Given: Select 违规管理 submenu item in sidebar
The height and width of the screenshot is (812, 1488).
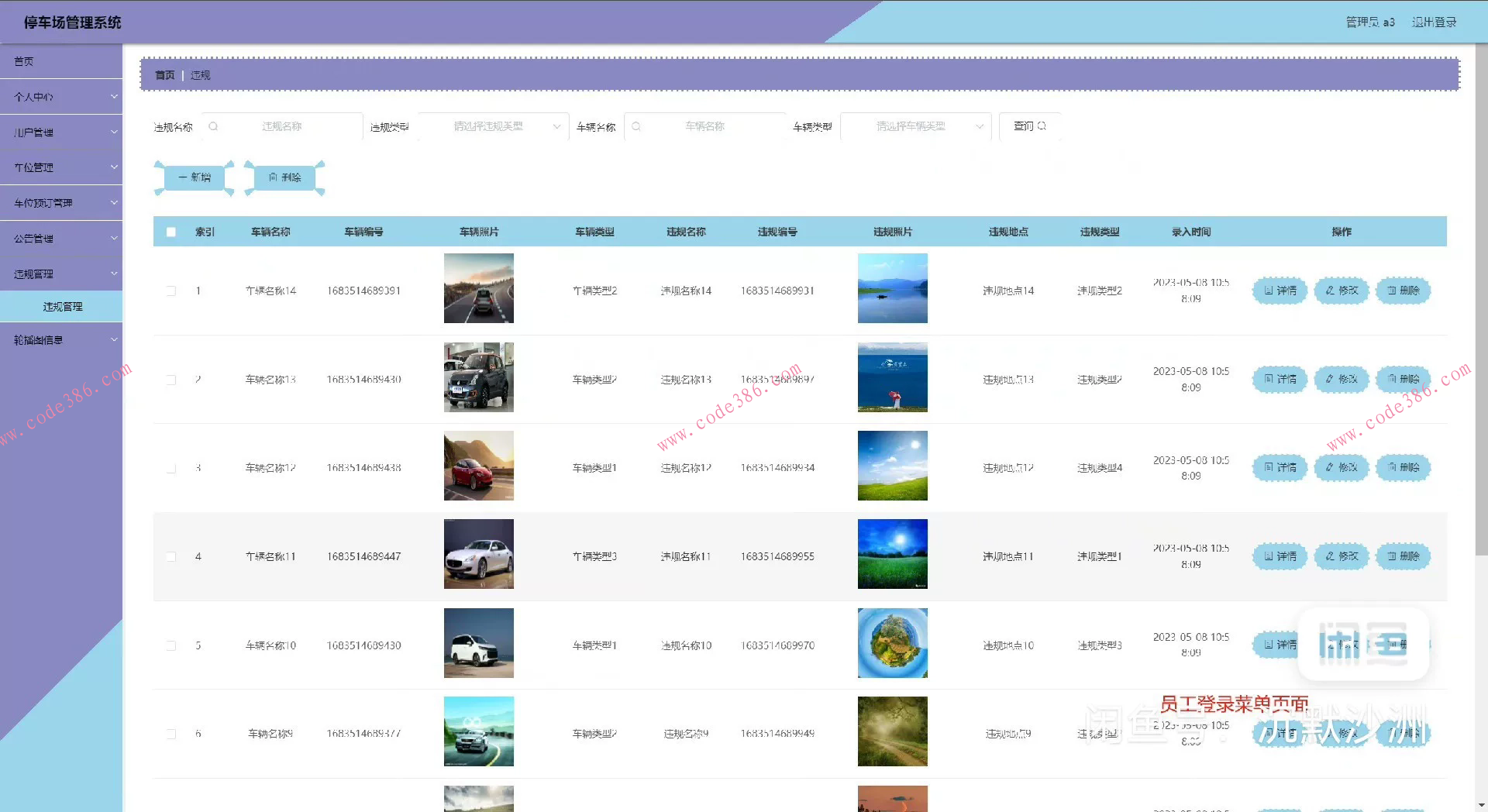Looking at the screenshot, I should tap(62, 307).
